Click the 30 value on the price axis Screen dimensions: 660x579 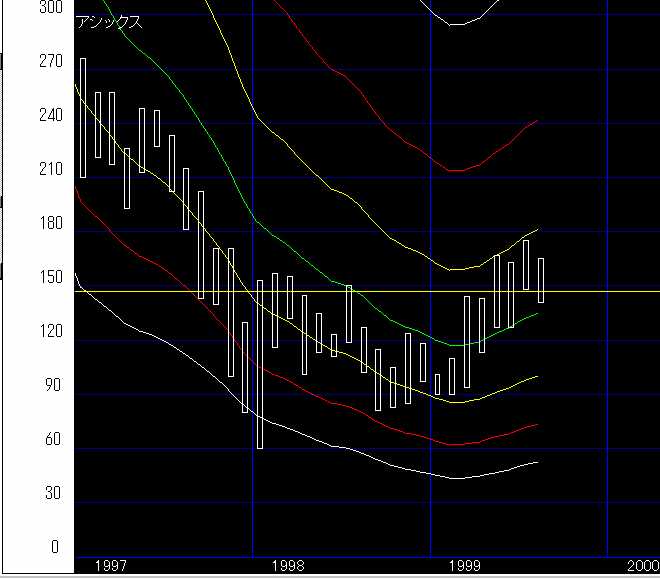tap(53, 493)
